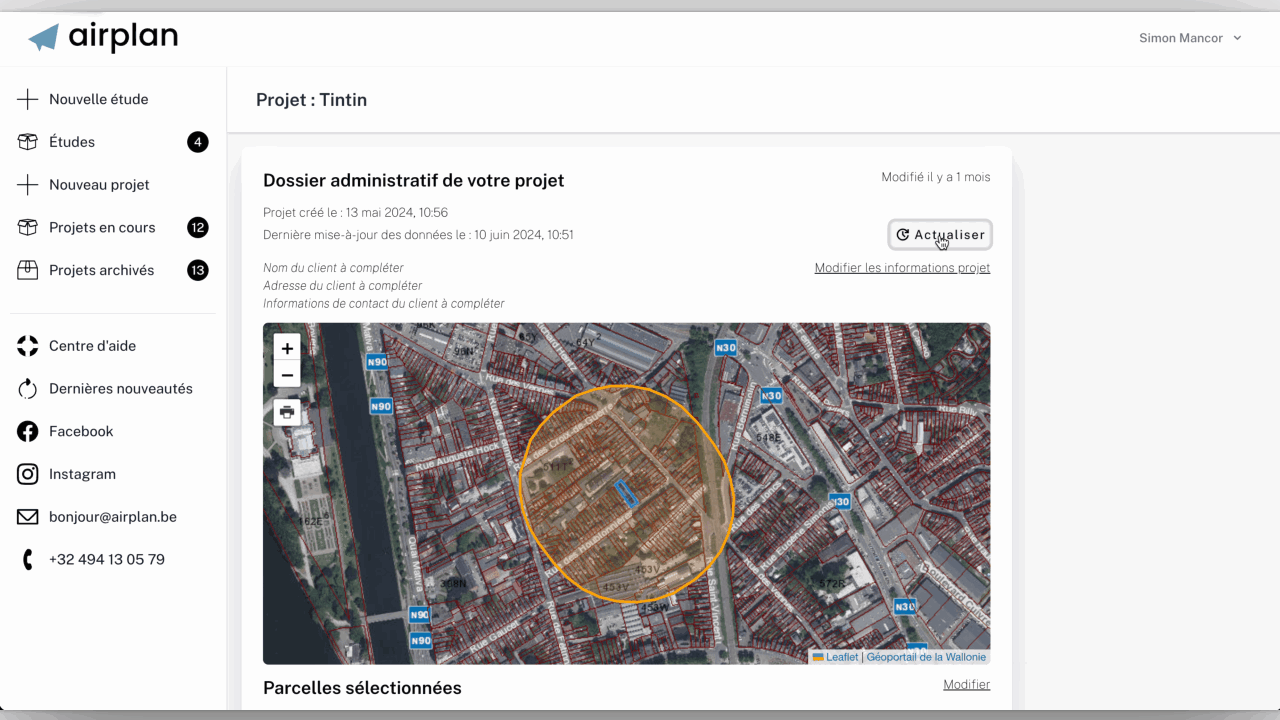Open the Instagram link
Image resolution: width=1280 pixels, height=720 pixels.
pyautogui.click(x=82, y=474)
